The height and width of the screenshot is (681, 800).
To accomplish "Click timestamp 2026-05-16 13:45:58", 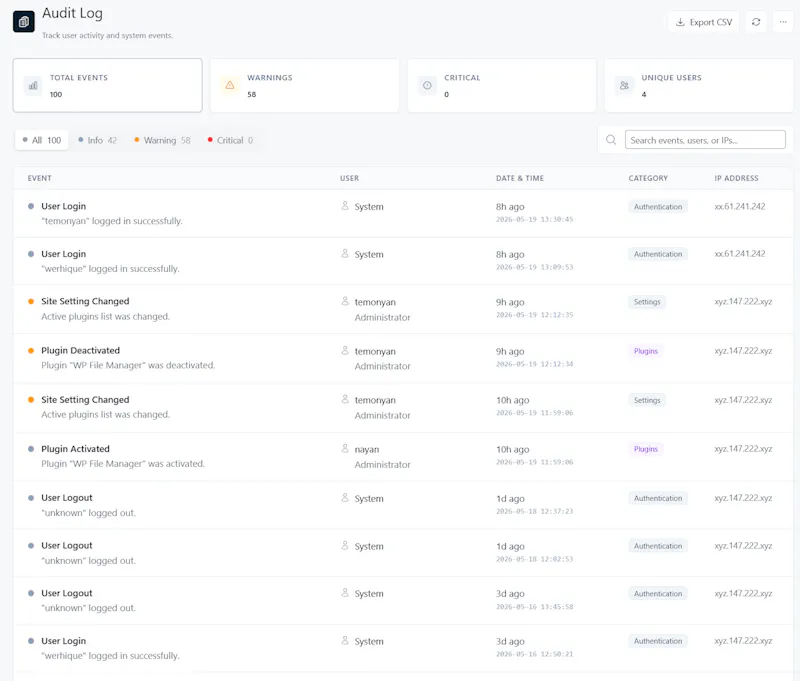I will (x=534, y=607).
